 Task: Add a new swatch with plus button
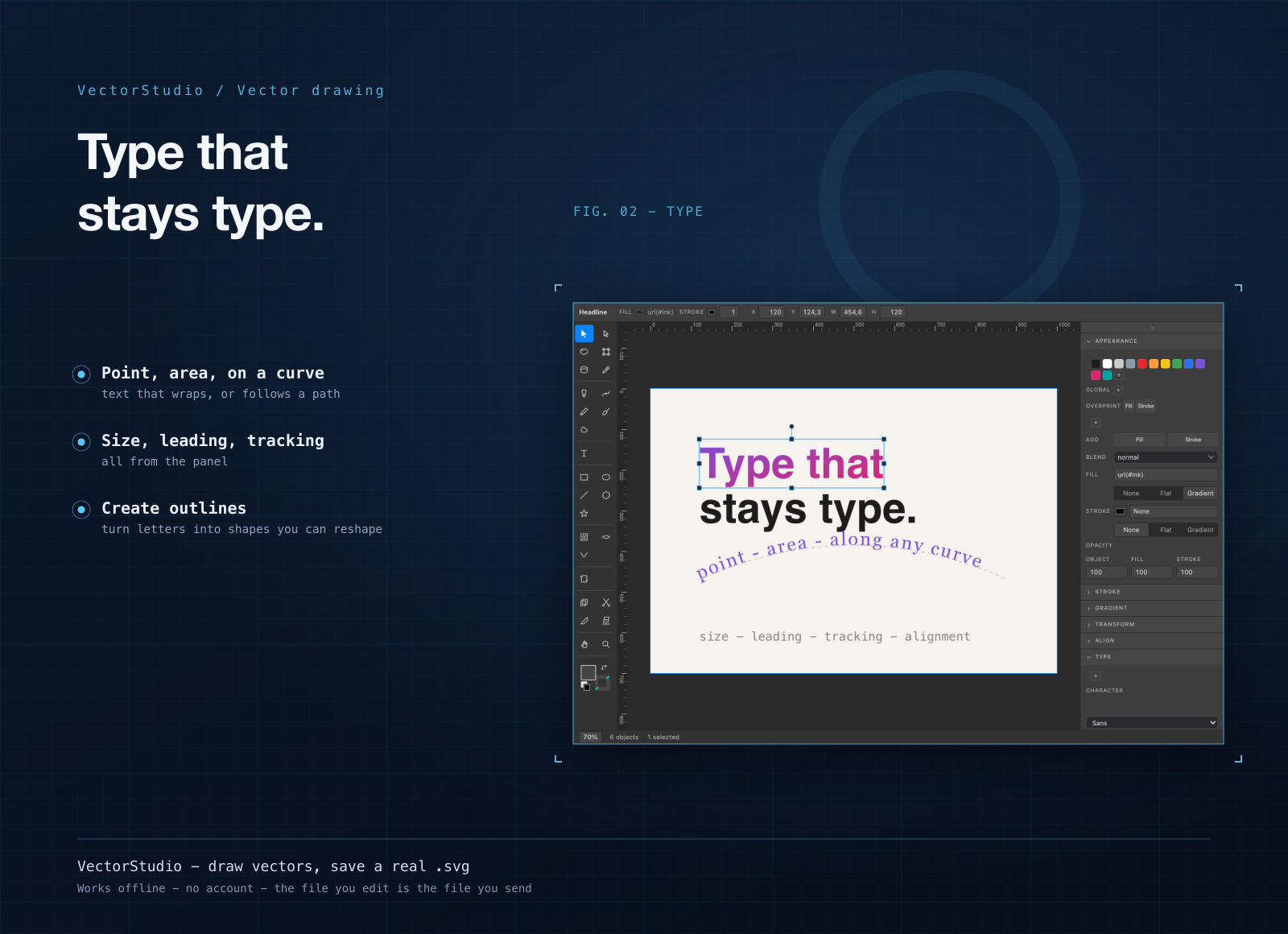click(x=1119, y=375)
